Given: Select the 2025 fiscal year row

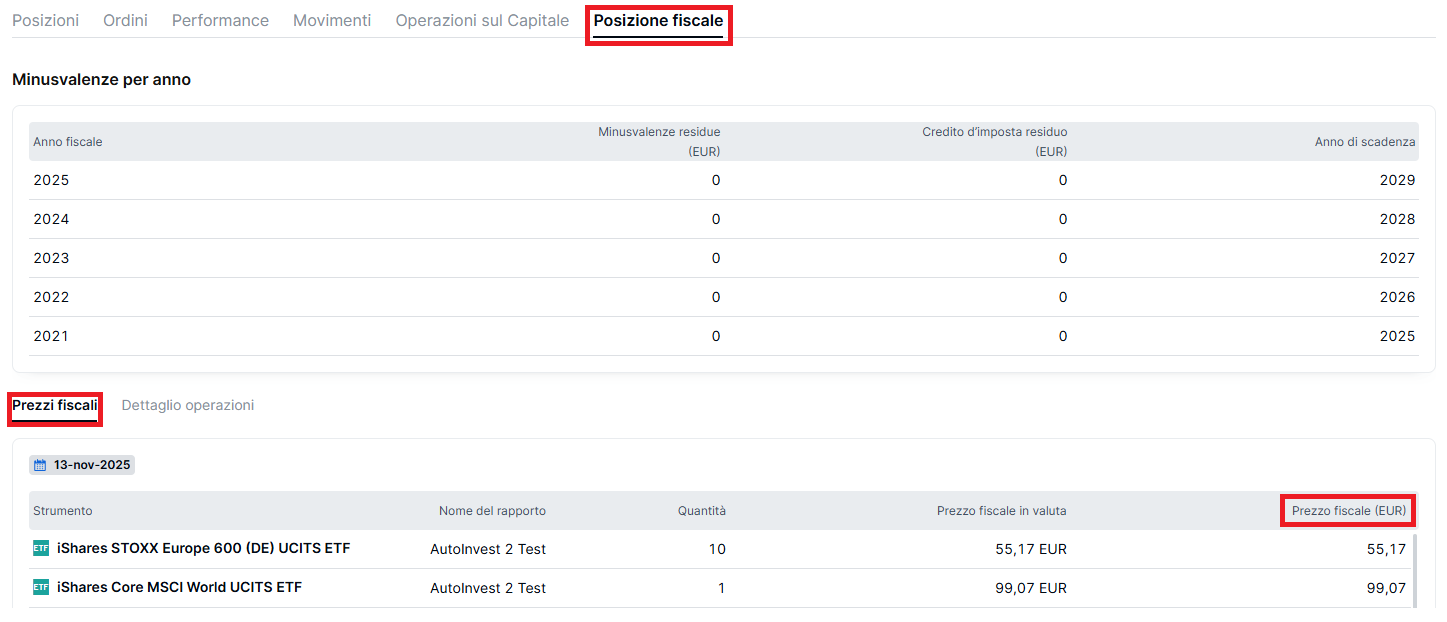Looking at the screenshot, I should coord(723,180).
